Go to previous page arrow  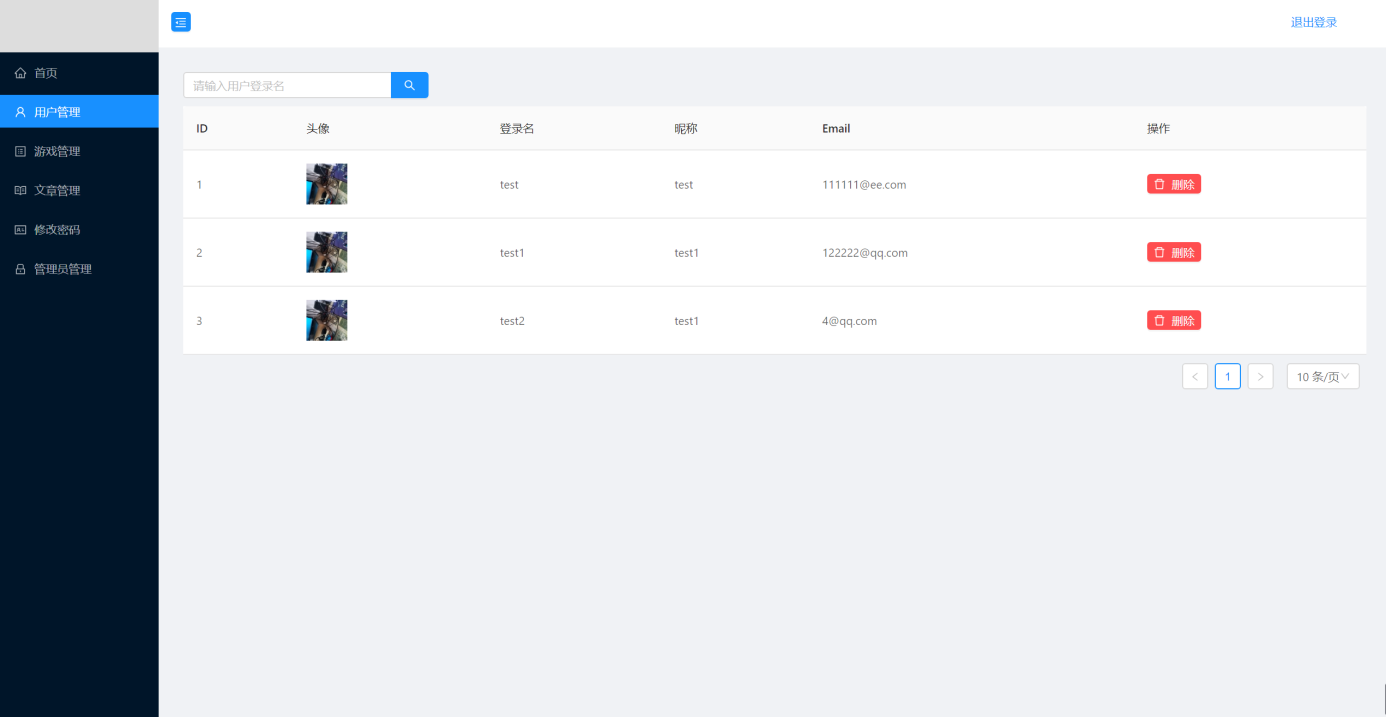coord(1195,376)
